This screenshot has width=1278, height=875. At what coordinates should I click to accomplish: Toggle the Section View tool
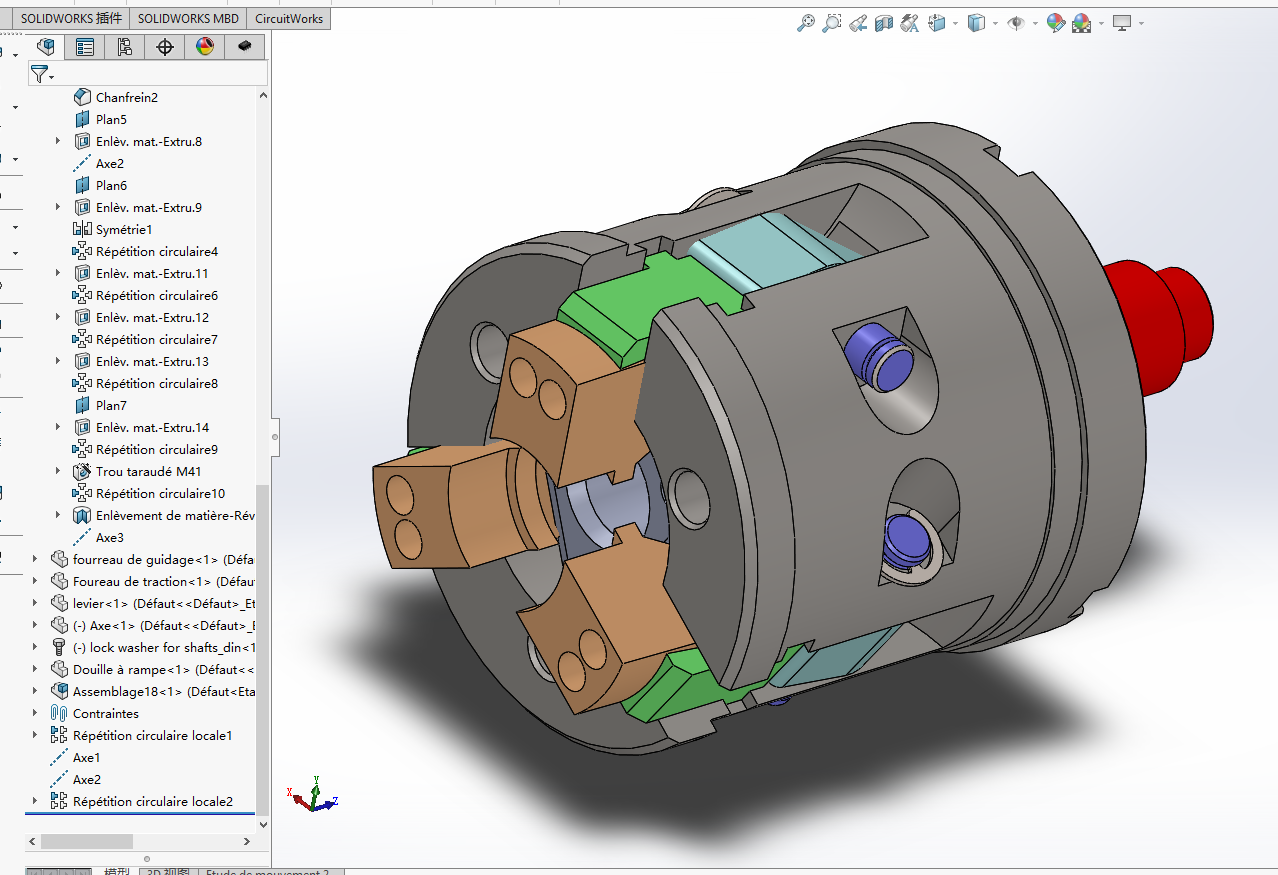point(884,23)
